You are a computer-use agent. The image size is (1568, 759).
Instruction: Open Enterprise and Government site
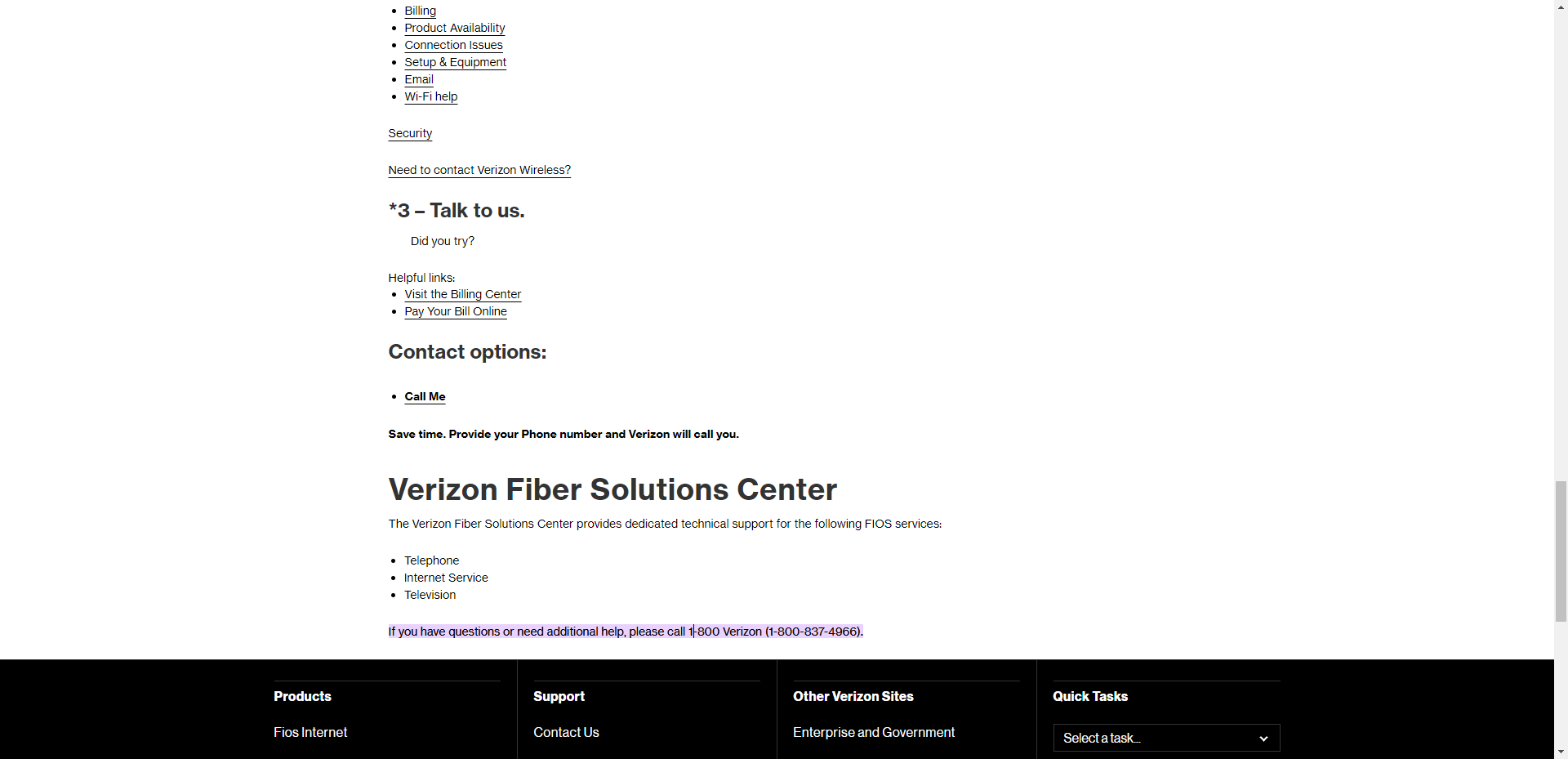tap(873, 732)
